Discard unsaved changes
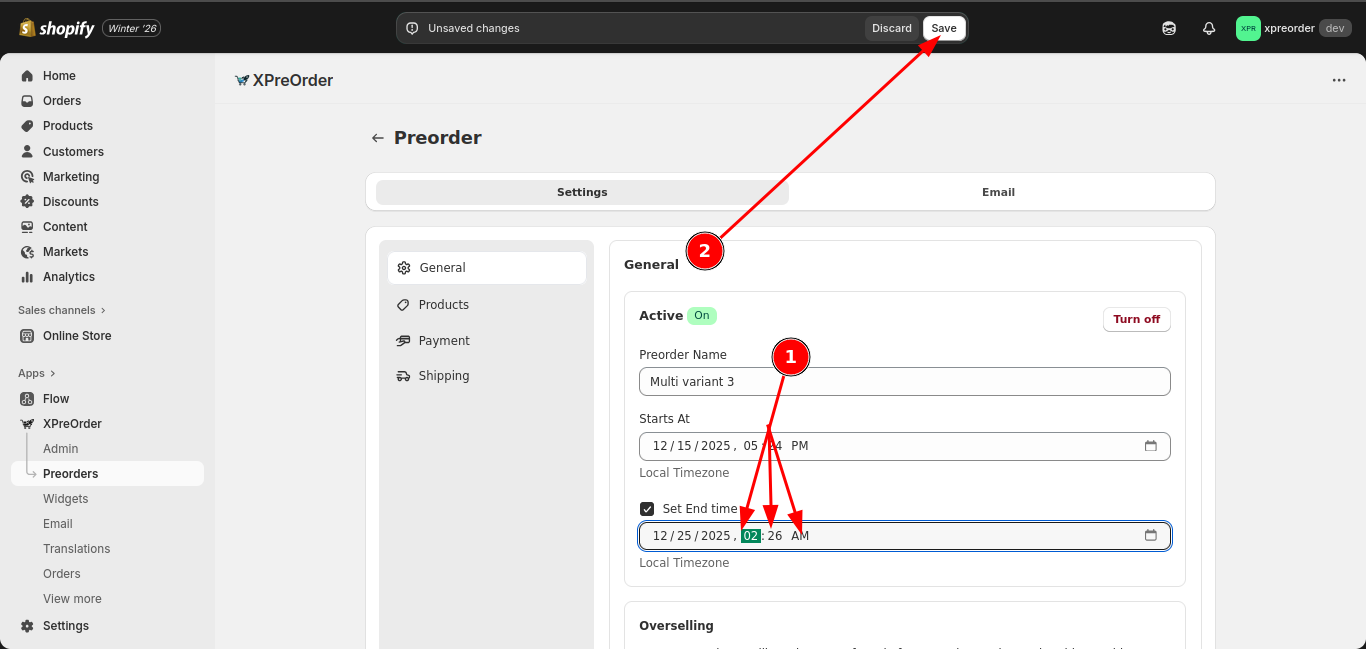The height and width of the screenshot is (649, 1366). click(892, 28)
